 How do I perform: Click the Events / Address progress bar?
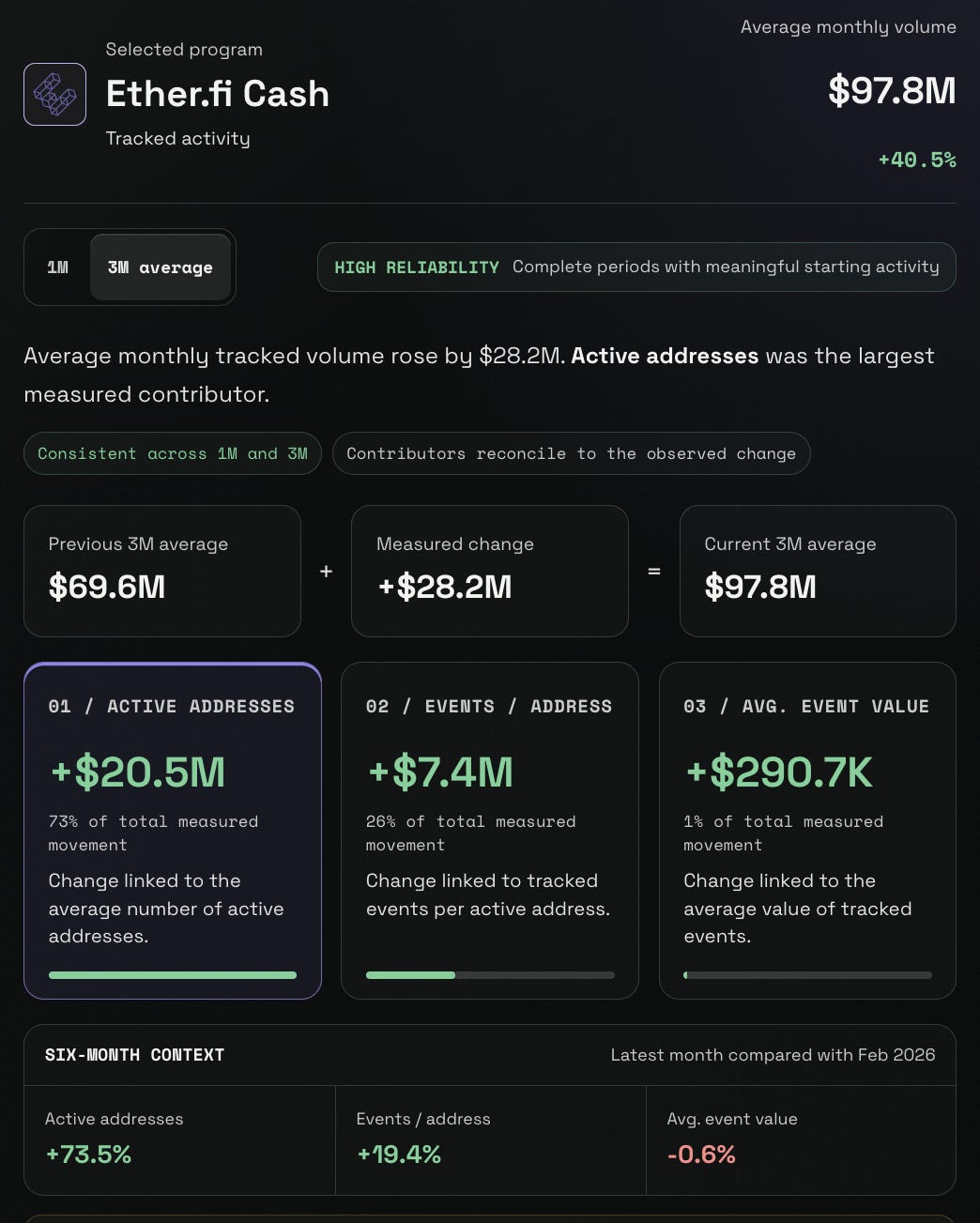pos(490,975)
